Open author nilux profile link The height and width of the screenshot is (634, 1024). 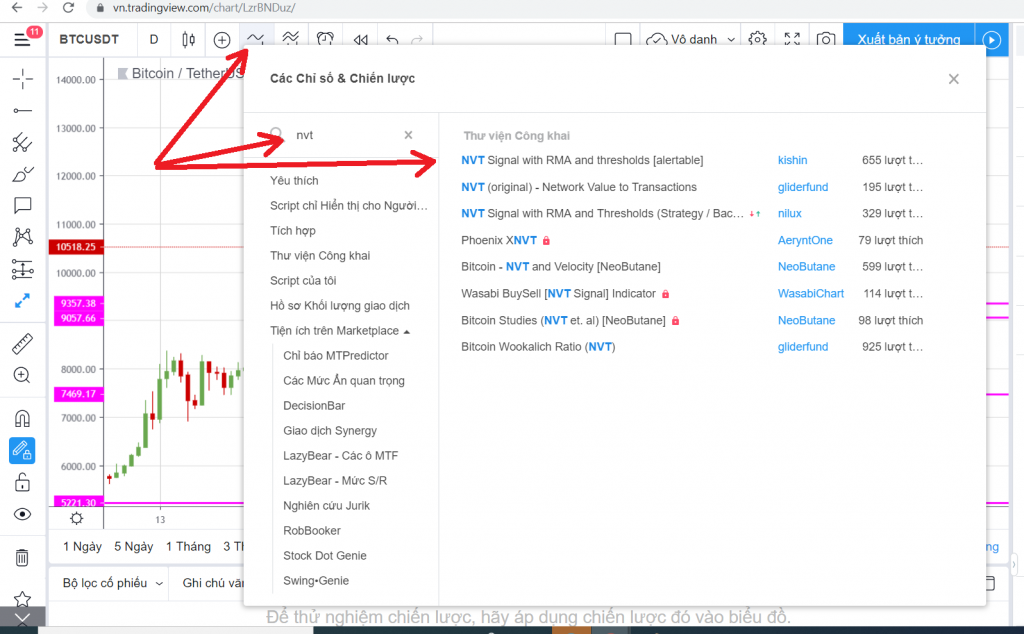pyautogui.click(x=790, y=214)
